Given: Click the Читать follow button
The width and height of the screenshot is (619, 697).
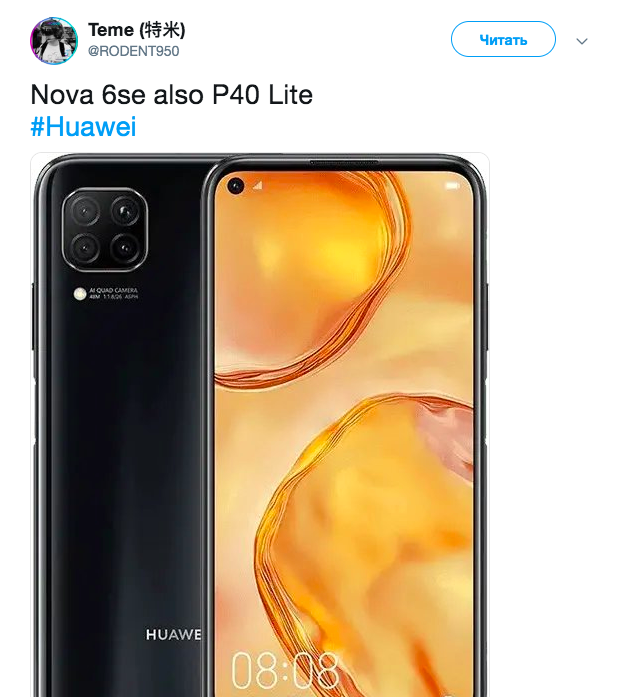Looking at the screenshot, I should pyautogui.click(x=503, y=39).
